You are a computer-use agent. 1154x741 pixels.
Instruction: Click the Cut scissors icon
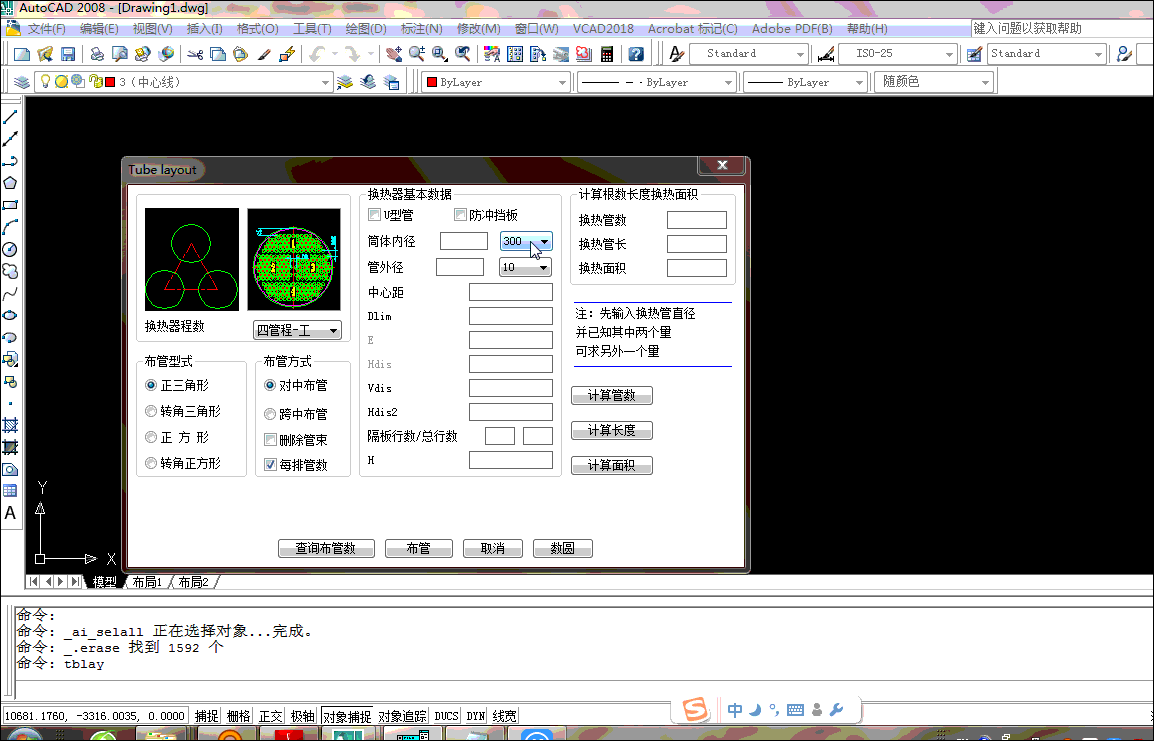[x=195, y=54]
